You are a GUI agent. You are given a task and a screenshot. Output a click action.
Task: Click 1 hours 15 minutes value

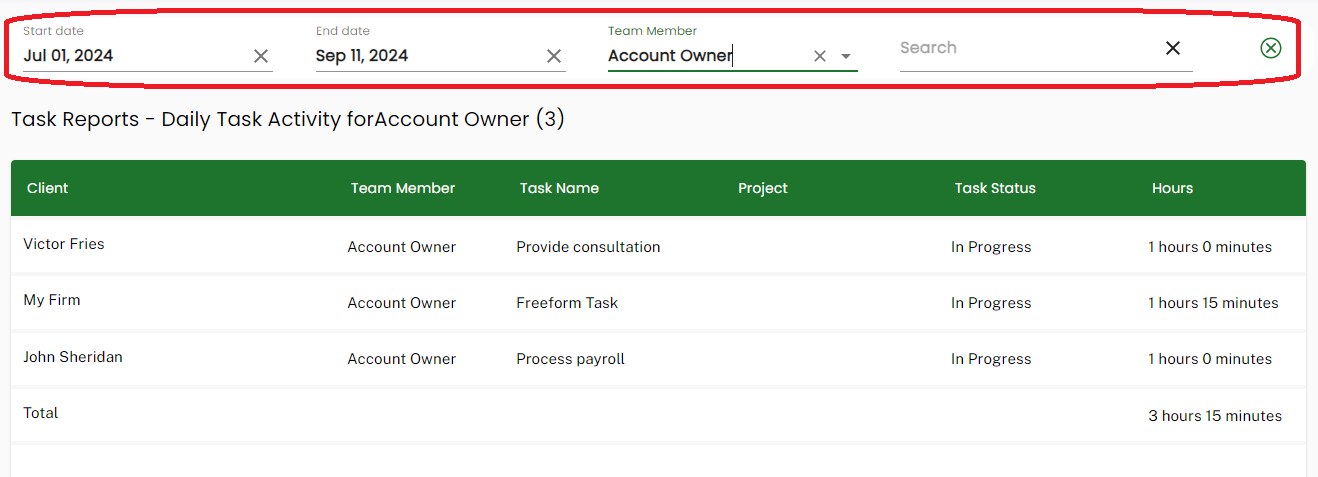(1213, 303)
